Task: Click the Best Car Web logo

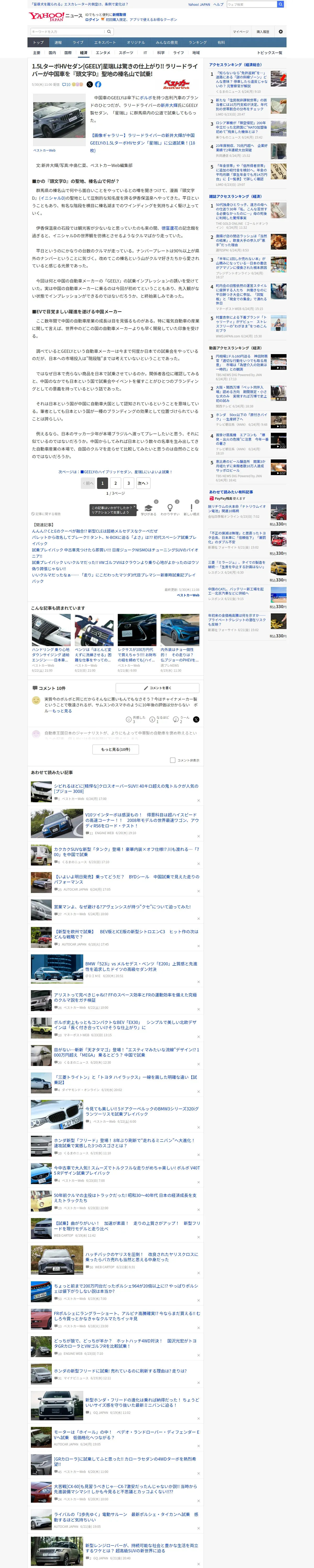Action: click(x=176, y=85)
